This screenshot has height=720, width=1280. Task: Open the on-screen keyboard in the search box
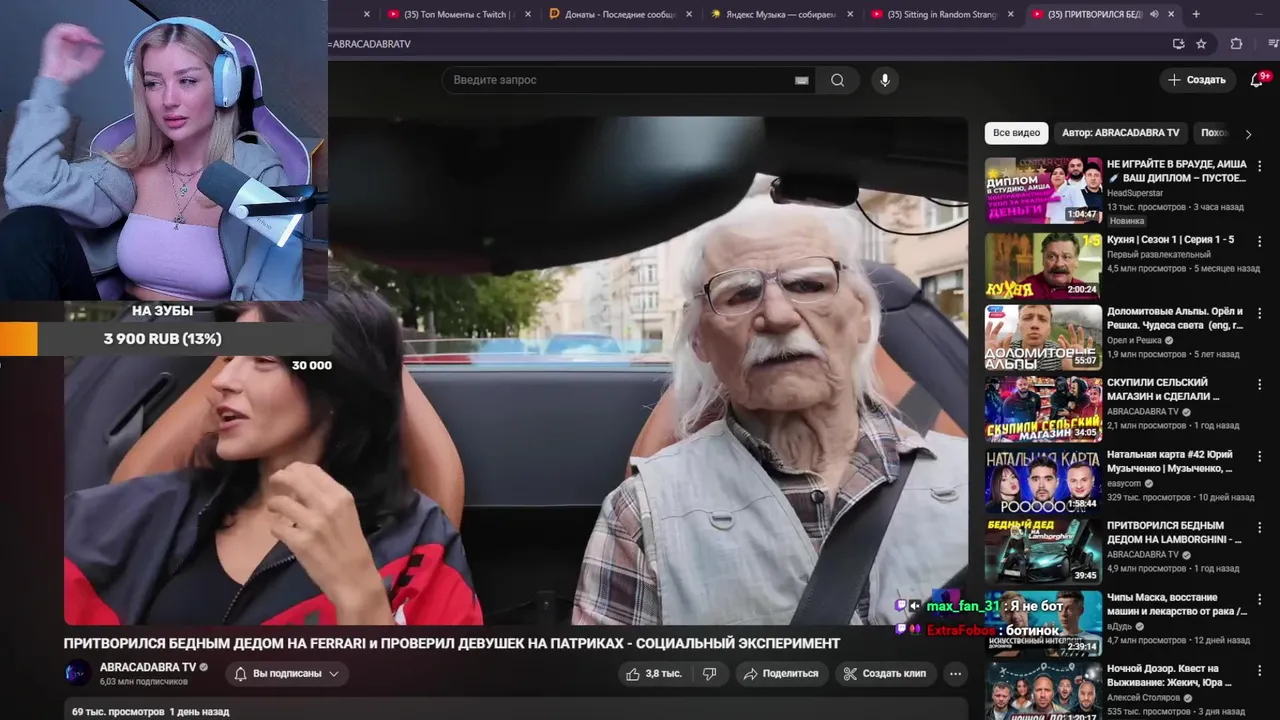click(801, 80)
